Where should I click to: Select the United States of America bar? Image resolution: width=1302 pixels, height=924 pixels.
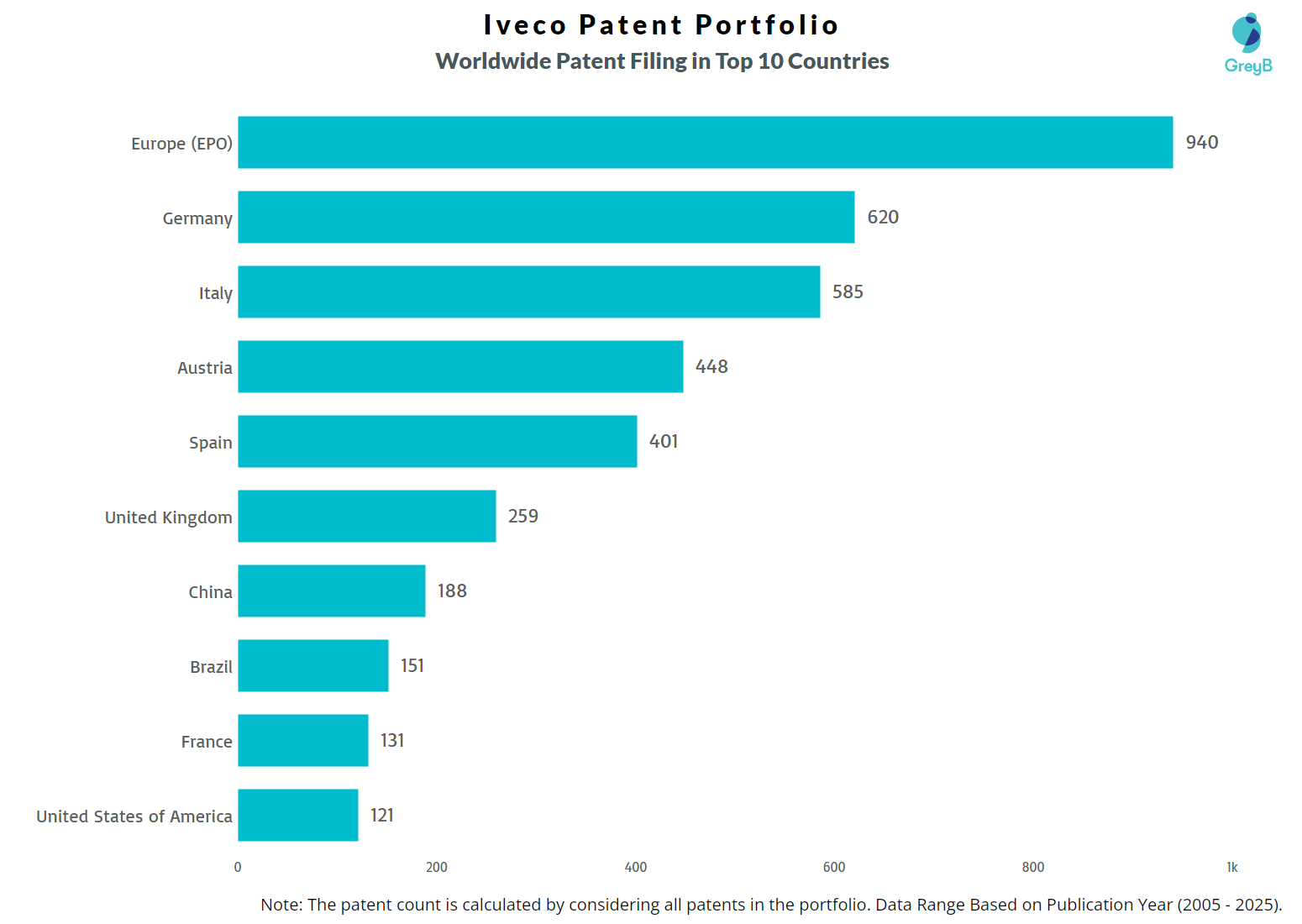[x=297, y=815]
